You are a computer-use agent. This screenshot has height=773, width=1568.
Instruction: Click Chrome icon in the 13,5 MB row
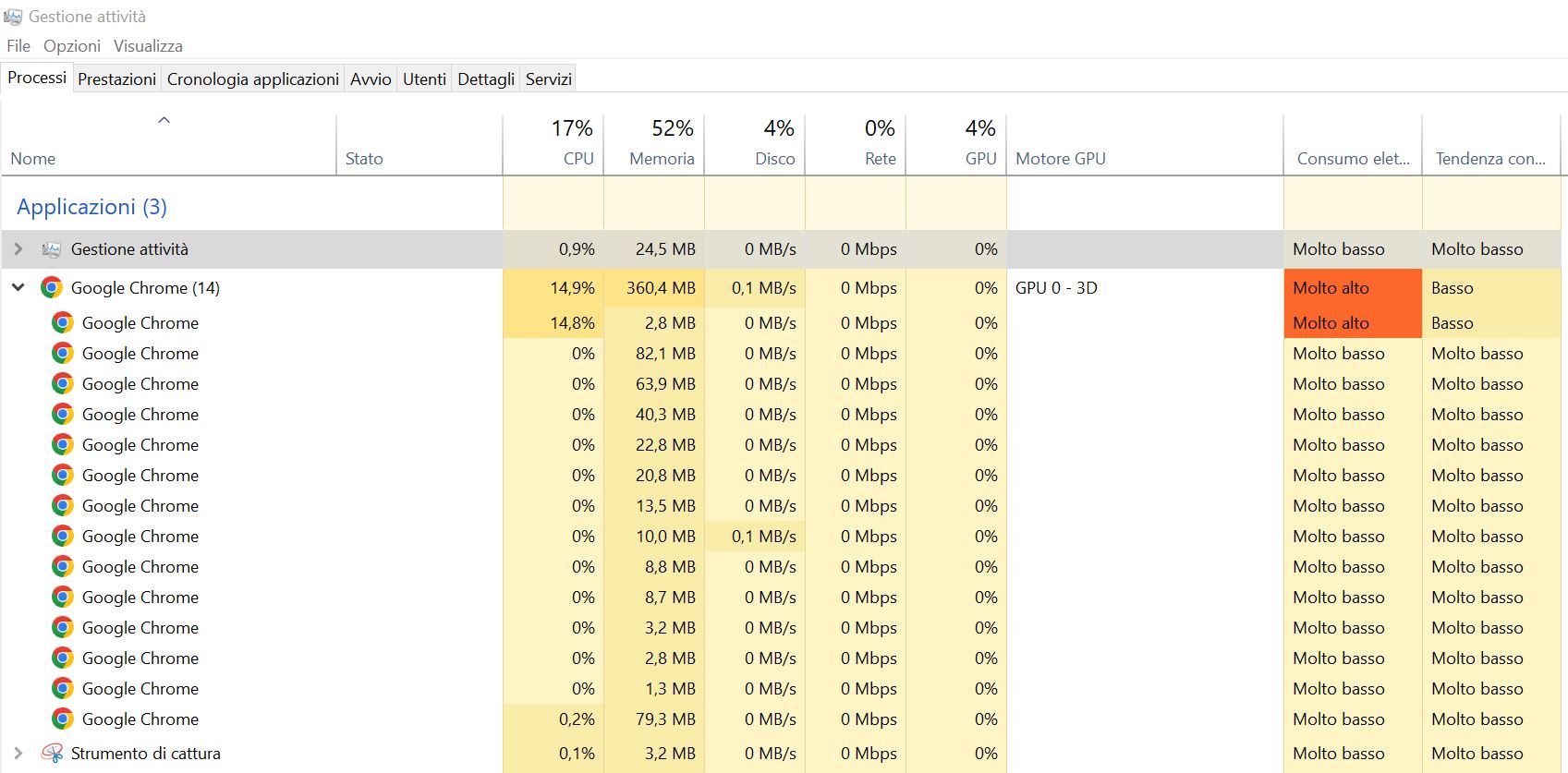tap(63, 505)
